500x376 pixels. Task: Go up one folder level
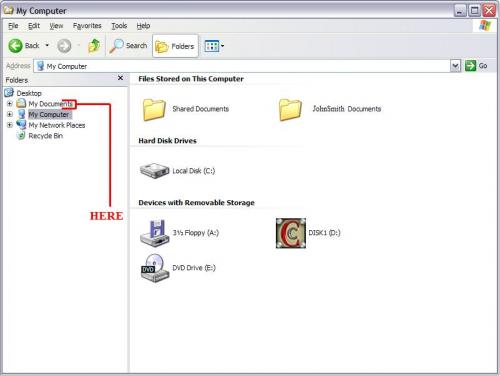[x=94, y=46]
